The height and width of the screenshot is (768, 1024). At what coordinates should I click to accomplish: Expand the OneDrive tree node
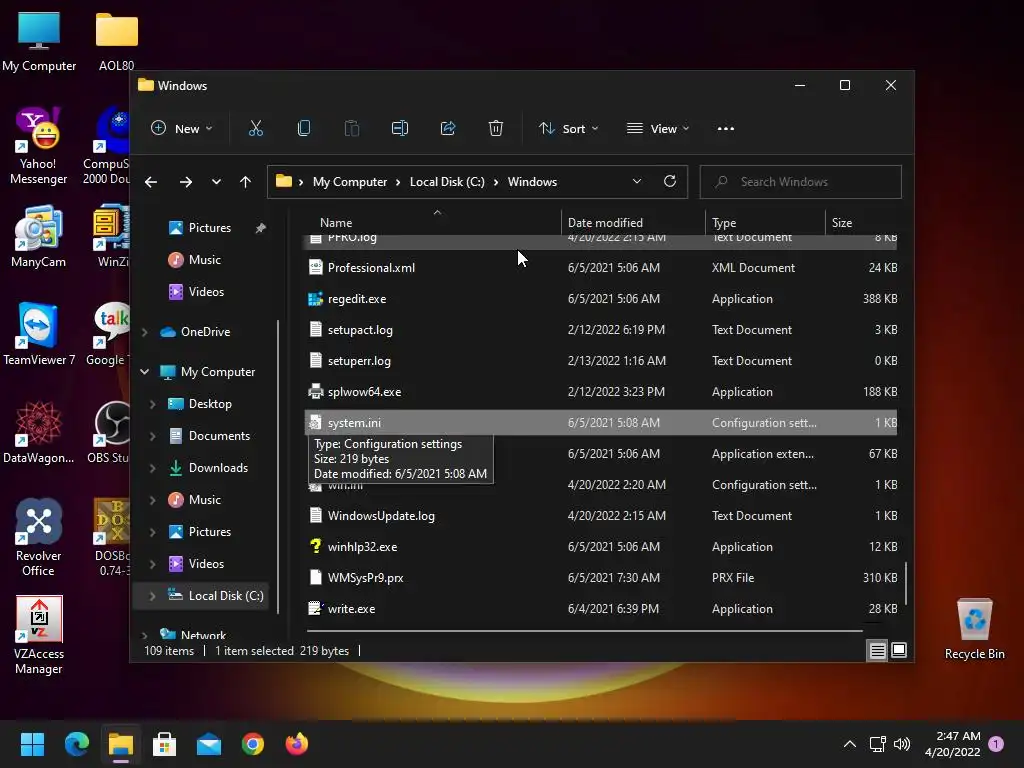point(144,332)
